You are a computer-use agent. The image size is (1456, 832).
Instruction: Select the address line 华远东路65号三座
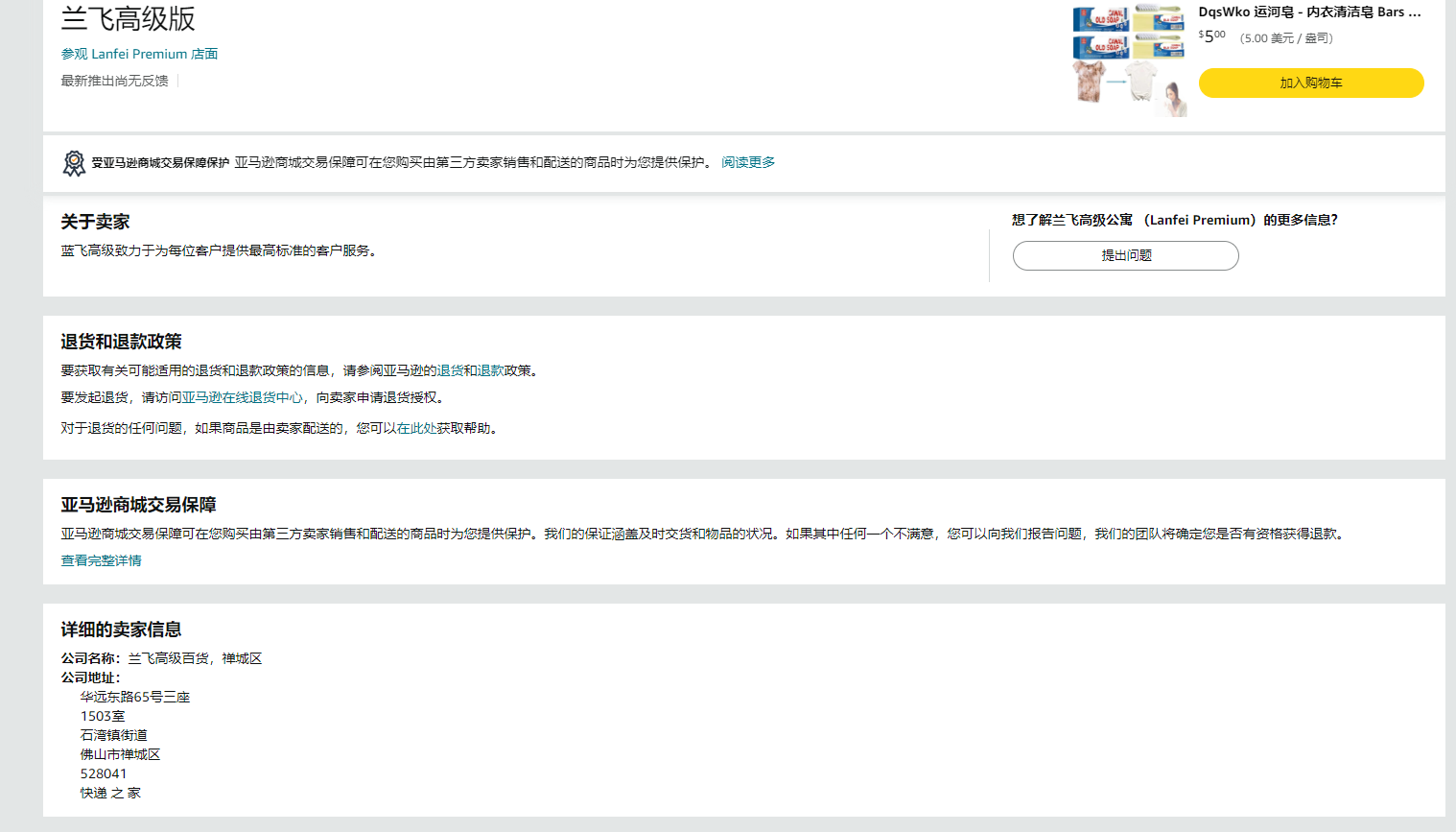pyautogui.click(x=135, y=697)
